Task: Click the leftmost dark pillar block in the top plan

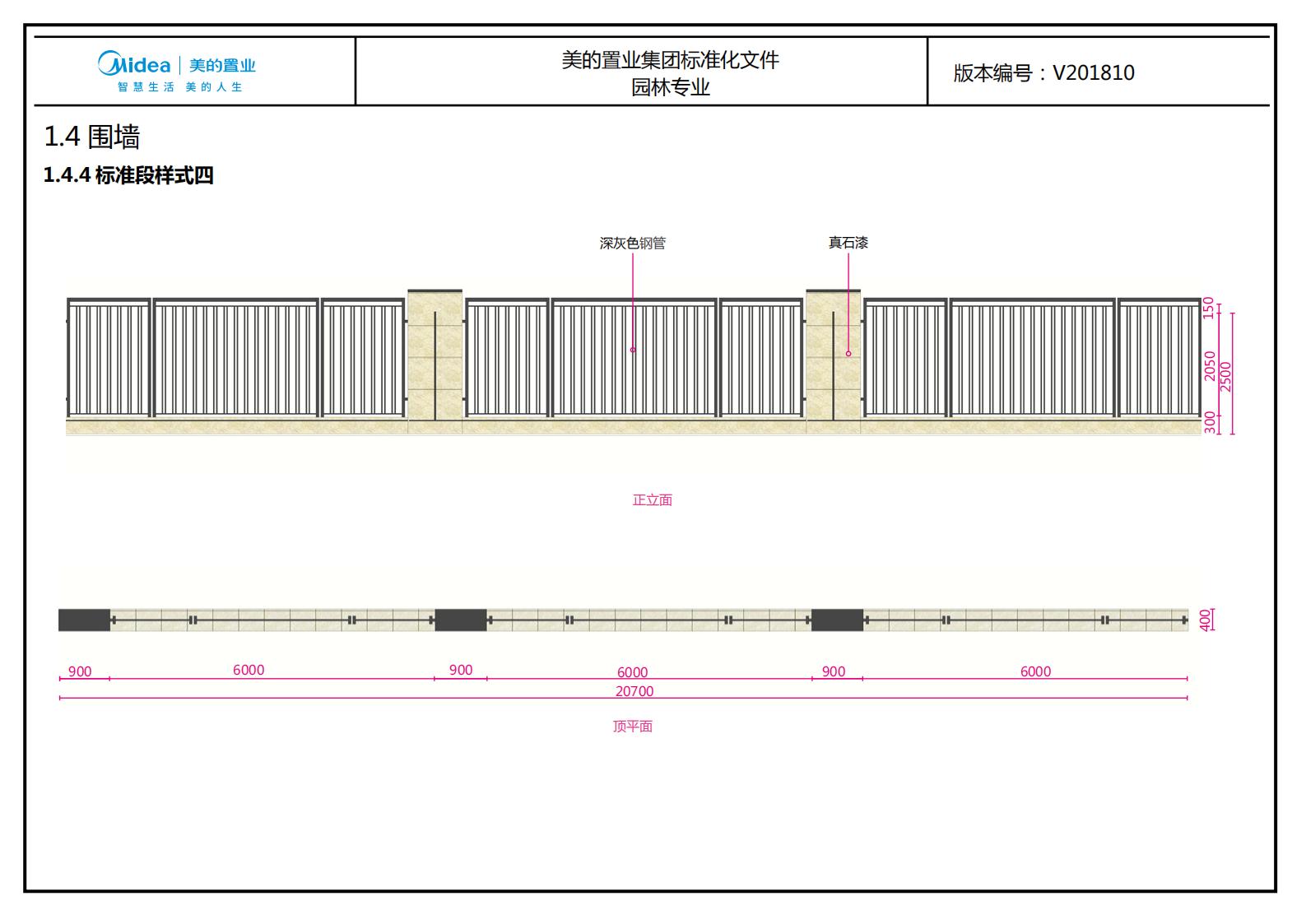Action: pyautogui.click(x=84, y=620)
